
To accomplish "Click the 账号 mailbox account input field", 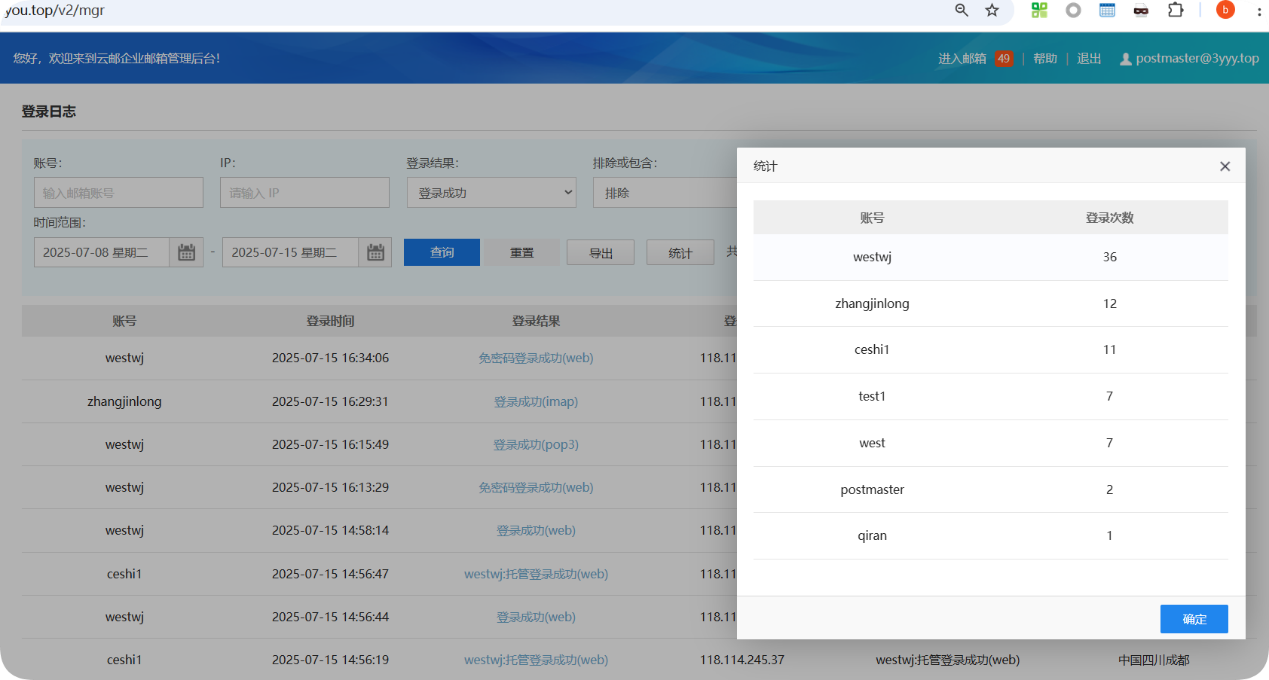I will pyautogui.click(x=118, y=193).
